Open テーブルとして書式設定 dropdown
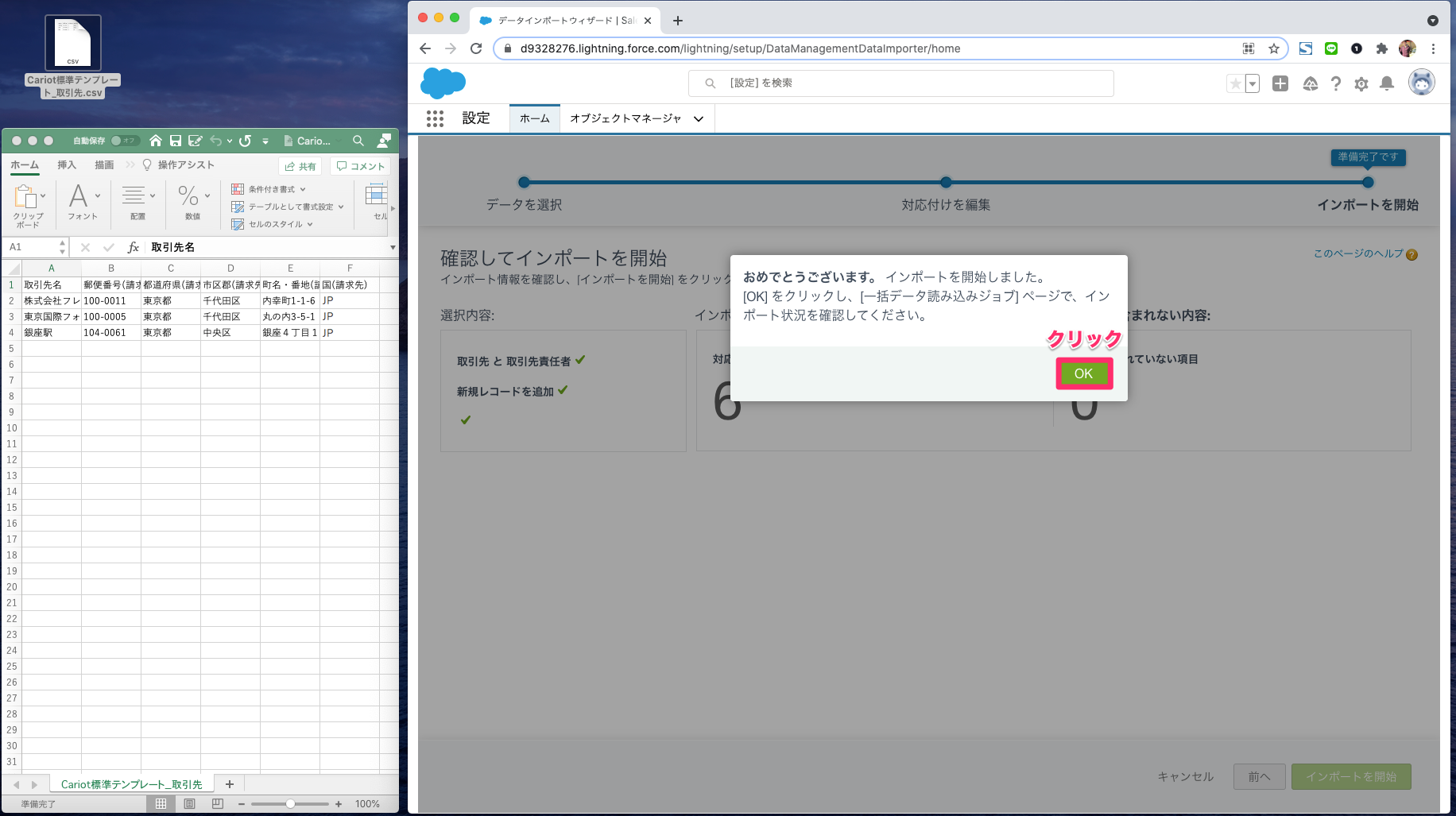Viewport: 1456px width, 816px height. (x=288, y=207)
